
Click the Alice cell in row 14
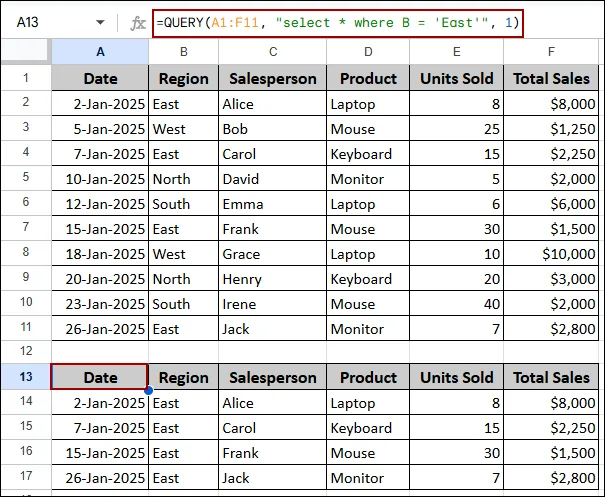[x=273, y=402]
